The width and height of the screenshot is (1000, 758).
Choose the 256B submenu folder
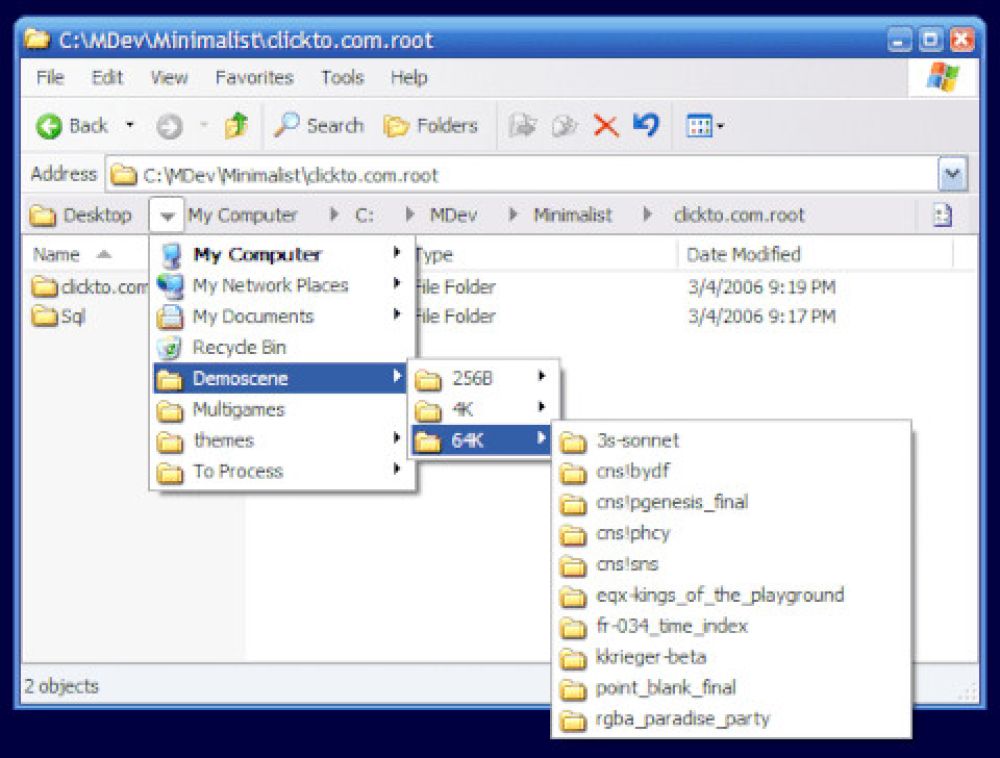click(x=472, y=378)
